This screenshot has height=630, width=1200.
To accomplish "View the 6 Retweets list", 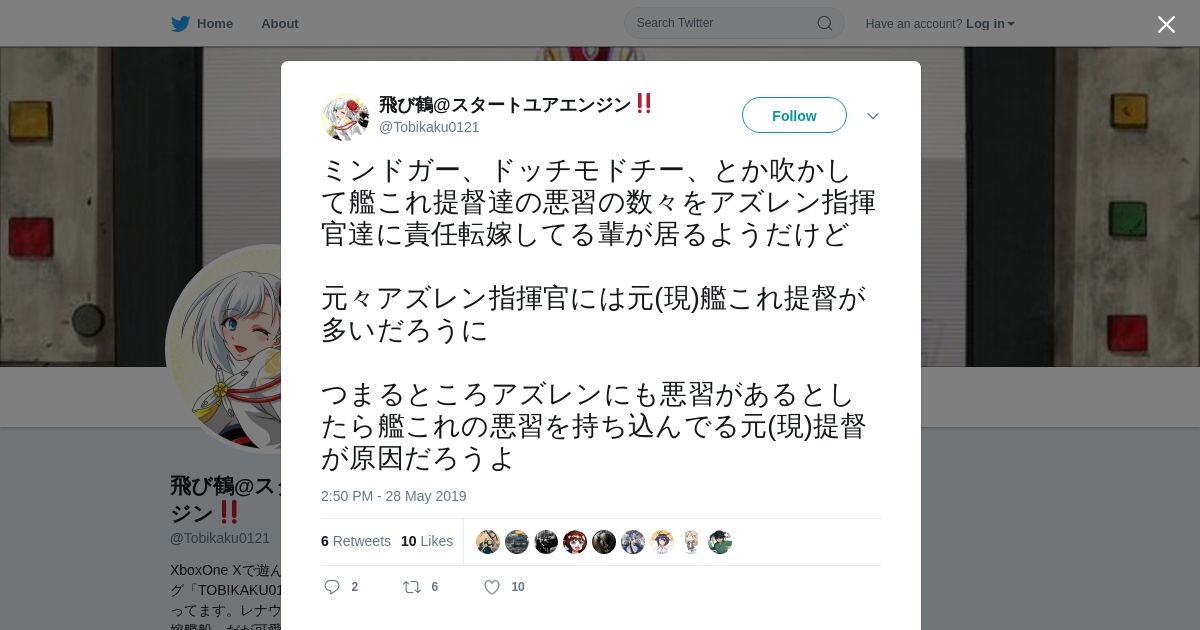I will point(356,541).
